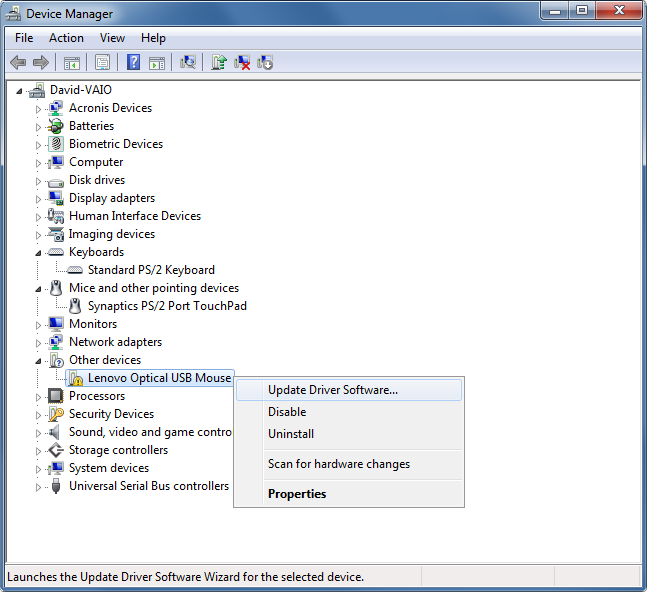Click the Forward arrow toolbar icon
This screenshot has height=592, width=647.
coord(40,63)
